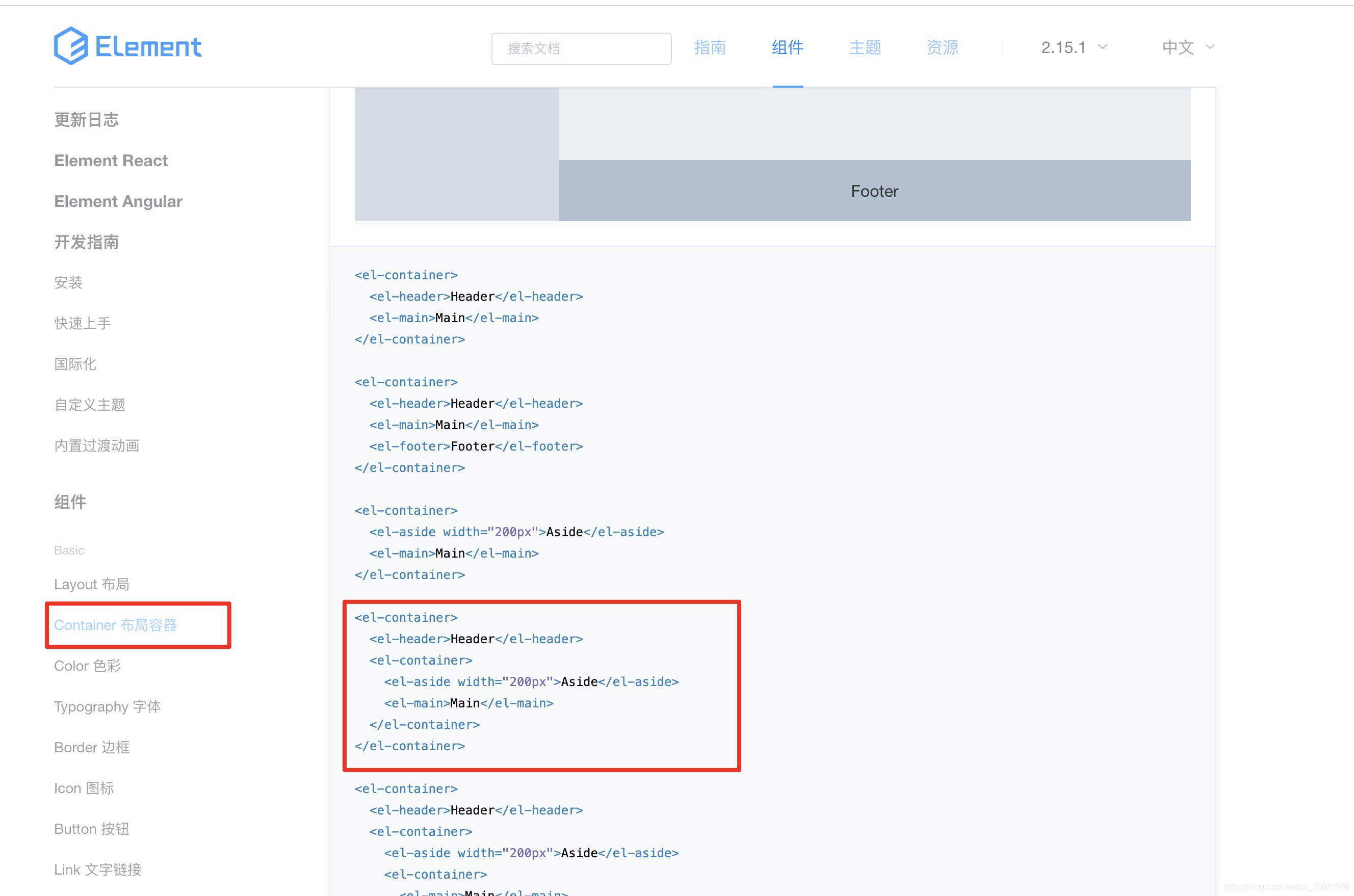Open 更新日志 in sidebar
Screen dimensions: 1354x896
[86, 119]
